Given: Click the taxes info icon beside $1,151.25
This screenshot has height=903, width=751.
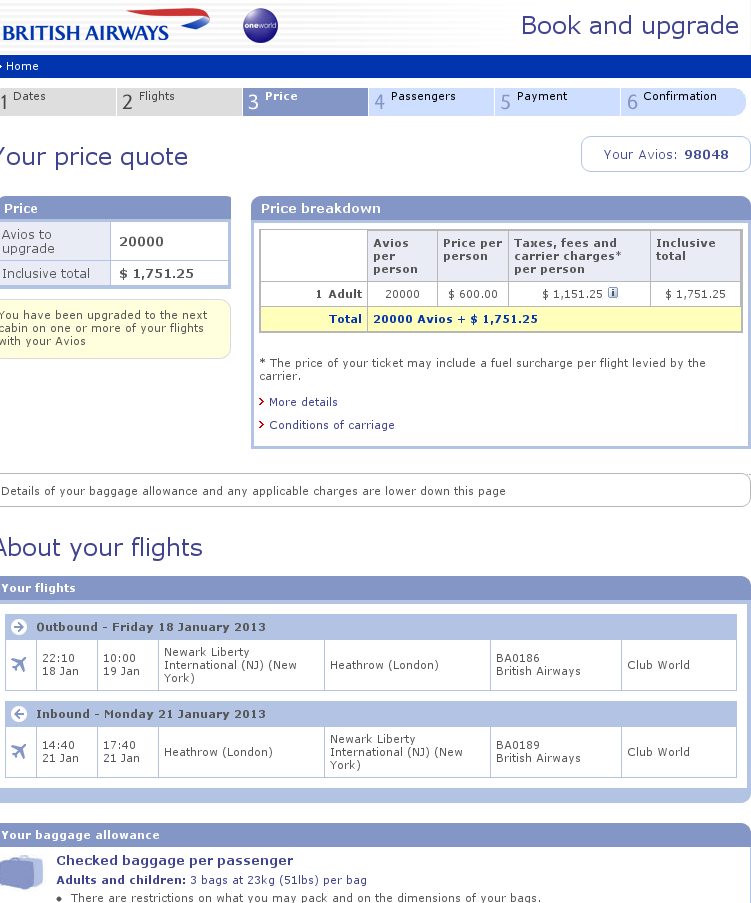Looking at the screenshot, I should (613, 293).
